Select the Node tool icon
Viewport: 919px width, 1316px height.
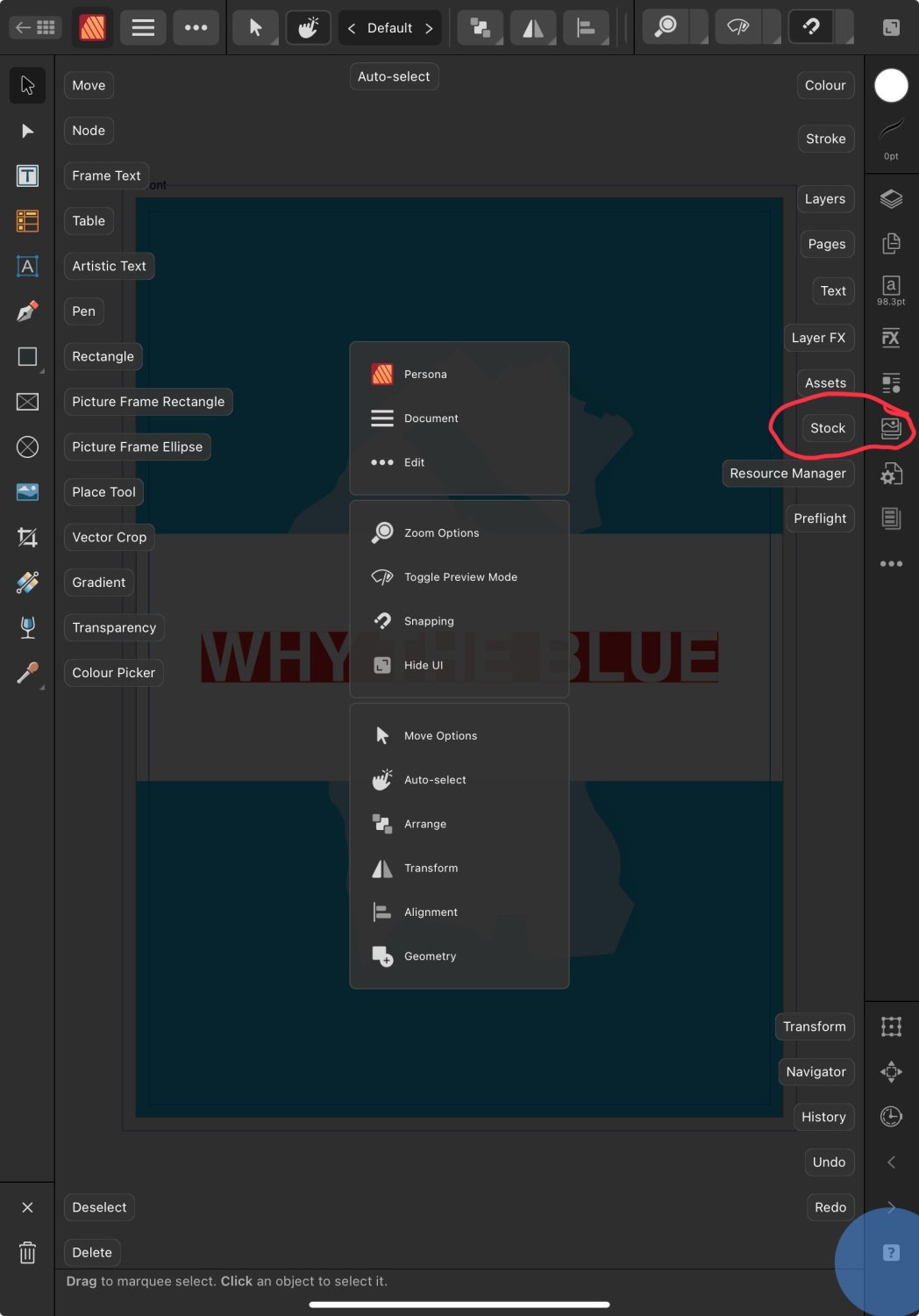(x=27, y=131)
